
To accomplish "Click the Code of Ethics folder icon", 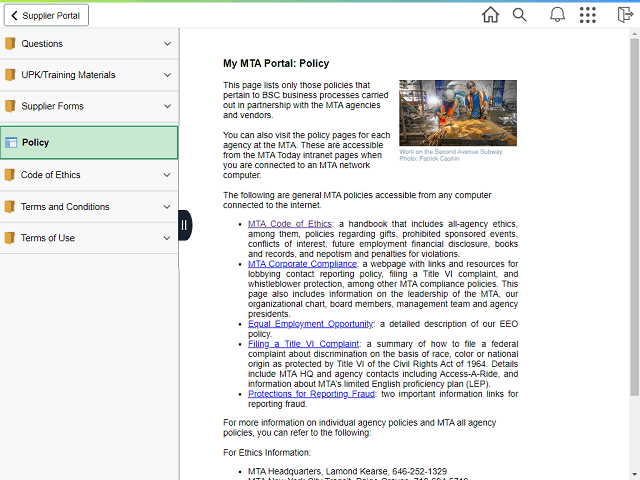I will (x=10, y=175).
